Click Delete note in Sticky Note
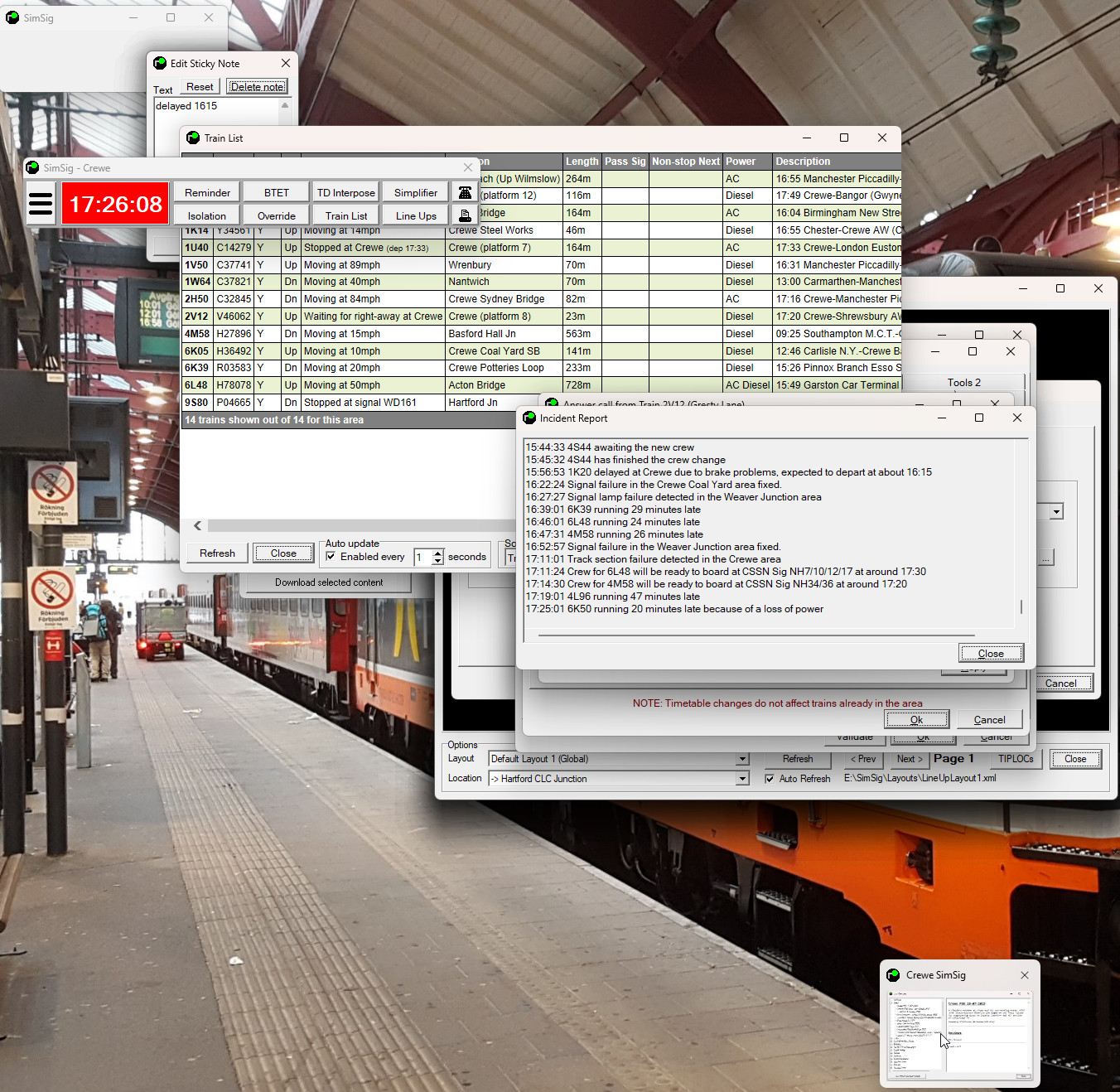 tap(258, 87)
